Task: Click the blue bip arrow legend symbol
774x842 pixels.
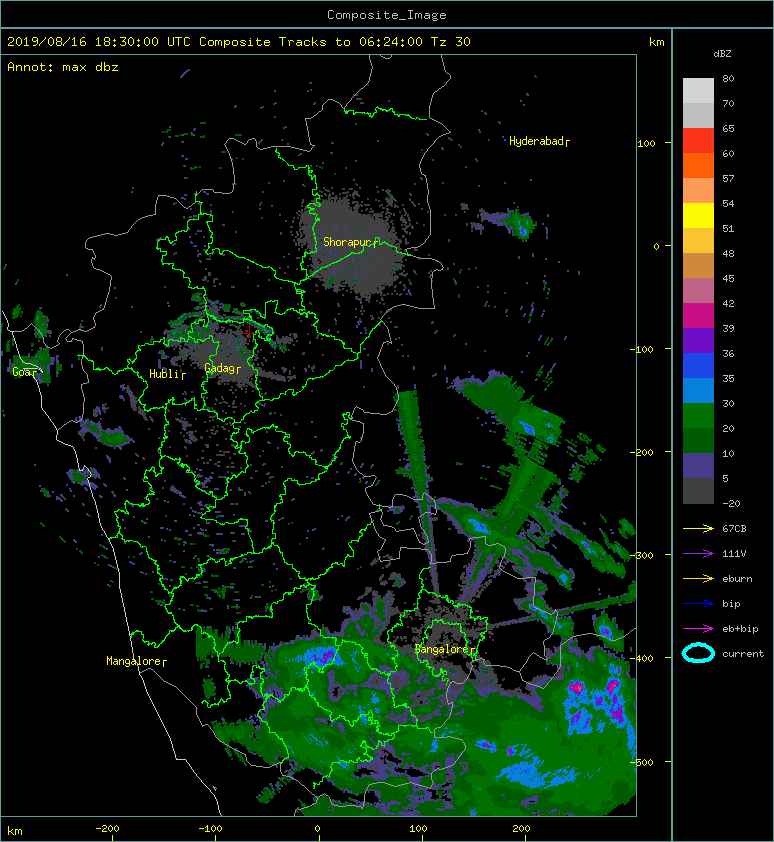Action: (698, 604)
